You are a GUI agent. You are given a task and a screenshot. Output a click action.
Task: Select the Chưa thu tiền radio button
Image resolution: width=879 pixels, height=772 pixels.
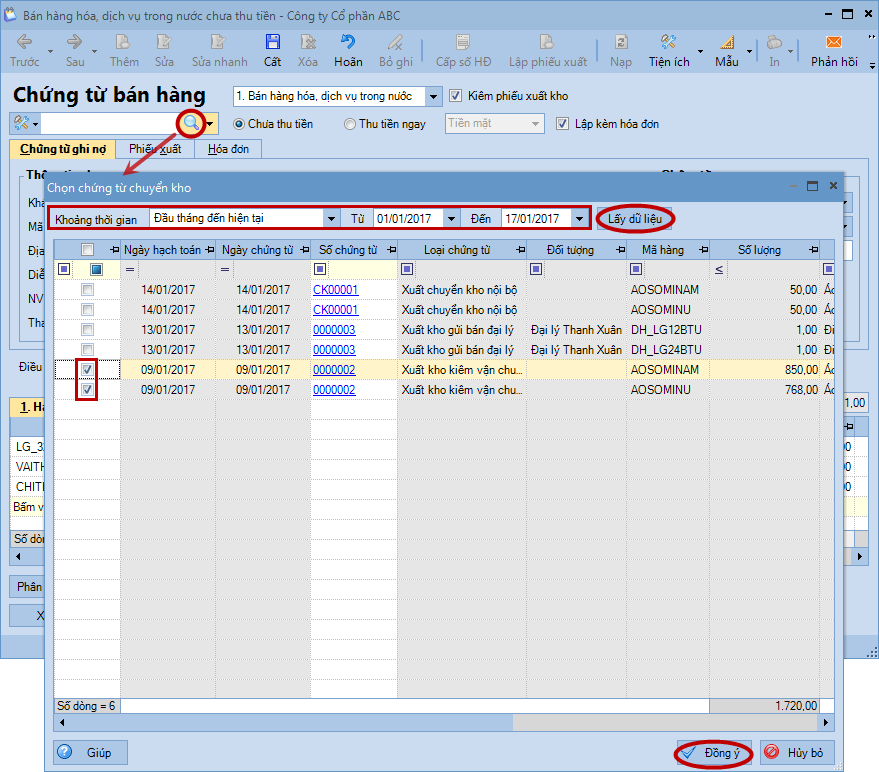point(239,124)
